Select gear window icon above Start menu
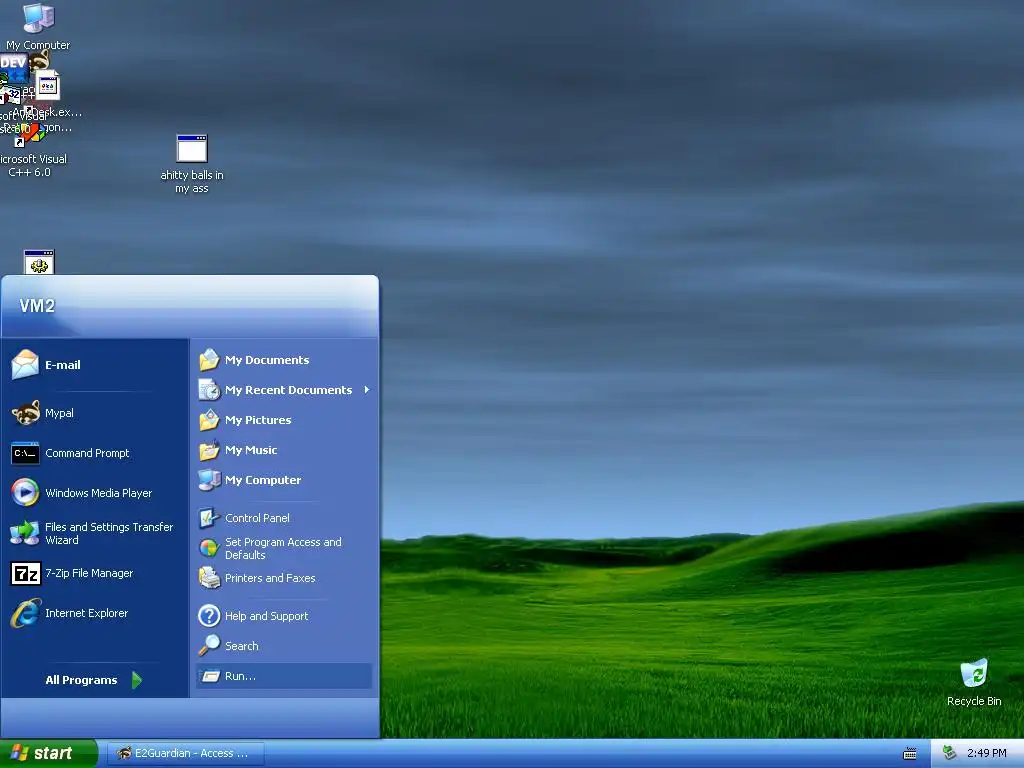This screenshot has width=1024, height=768. [39, 262]
